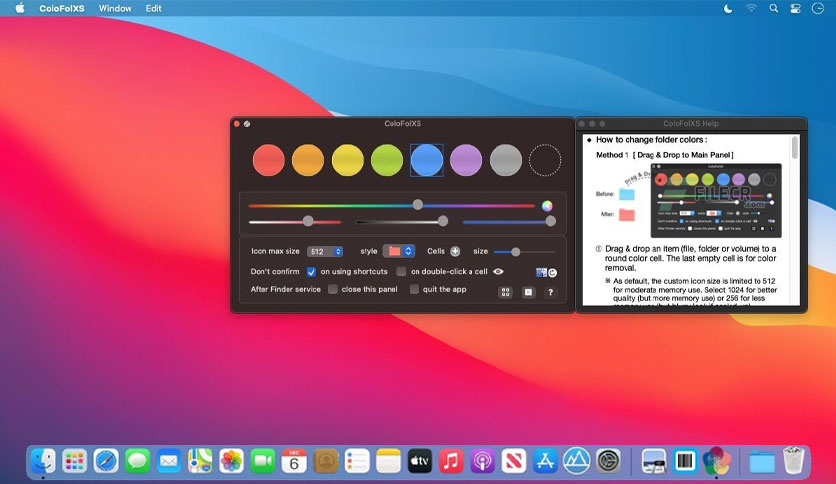
Task: Check quit the app option
Action: pyautogui.click(x=414, y=289)
